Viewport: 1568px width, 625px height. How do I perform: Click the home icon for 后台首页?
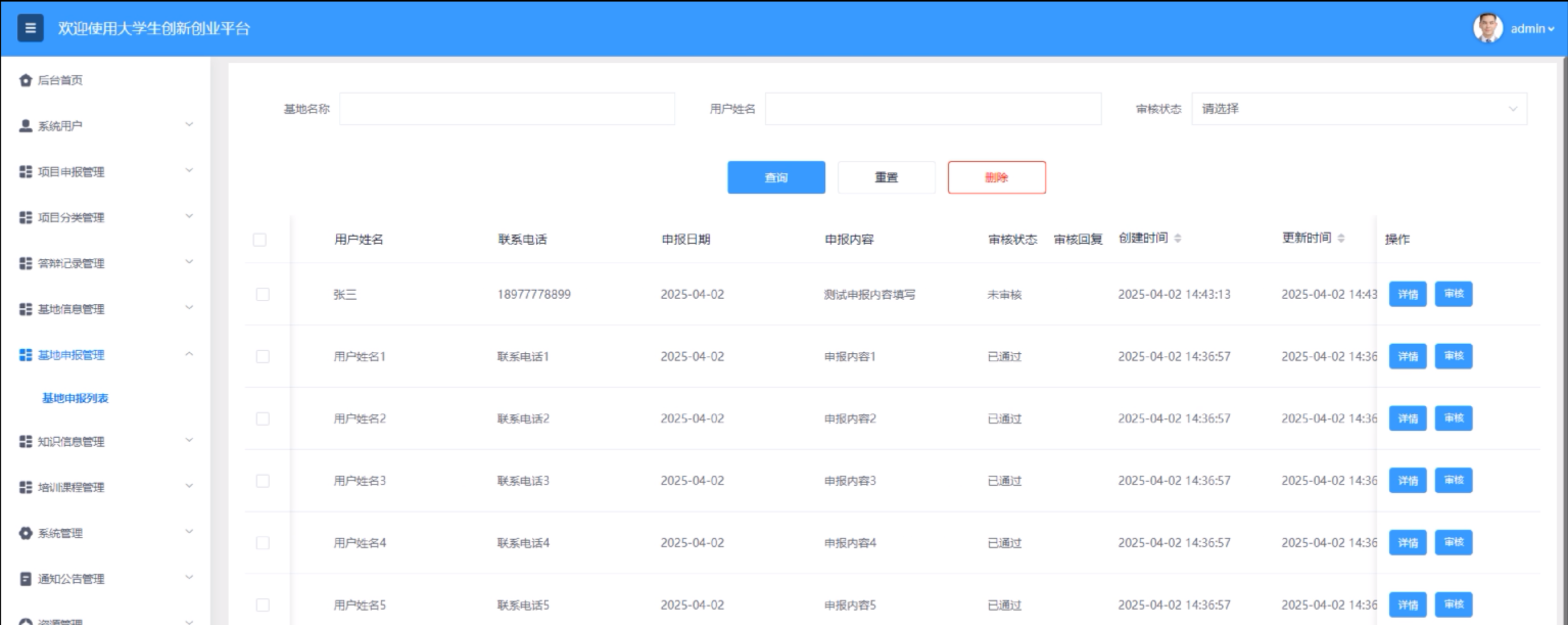[25, 80]
